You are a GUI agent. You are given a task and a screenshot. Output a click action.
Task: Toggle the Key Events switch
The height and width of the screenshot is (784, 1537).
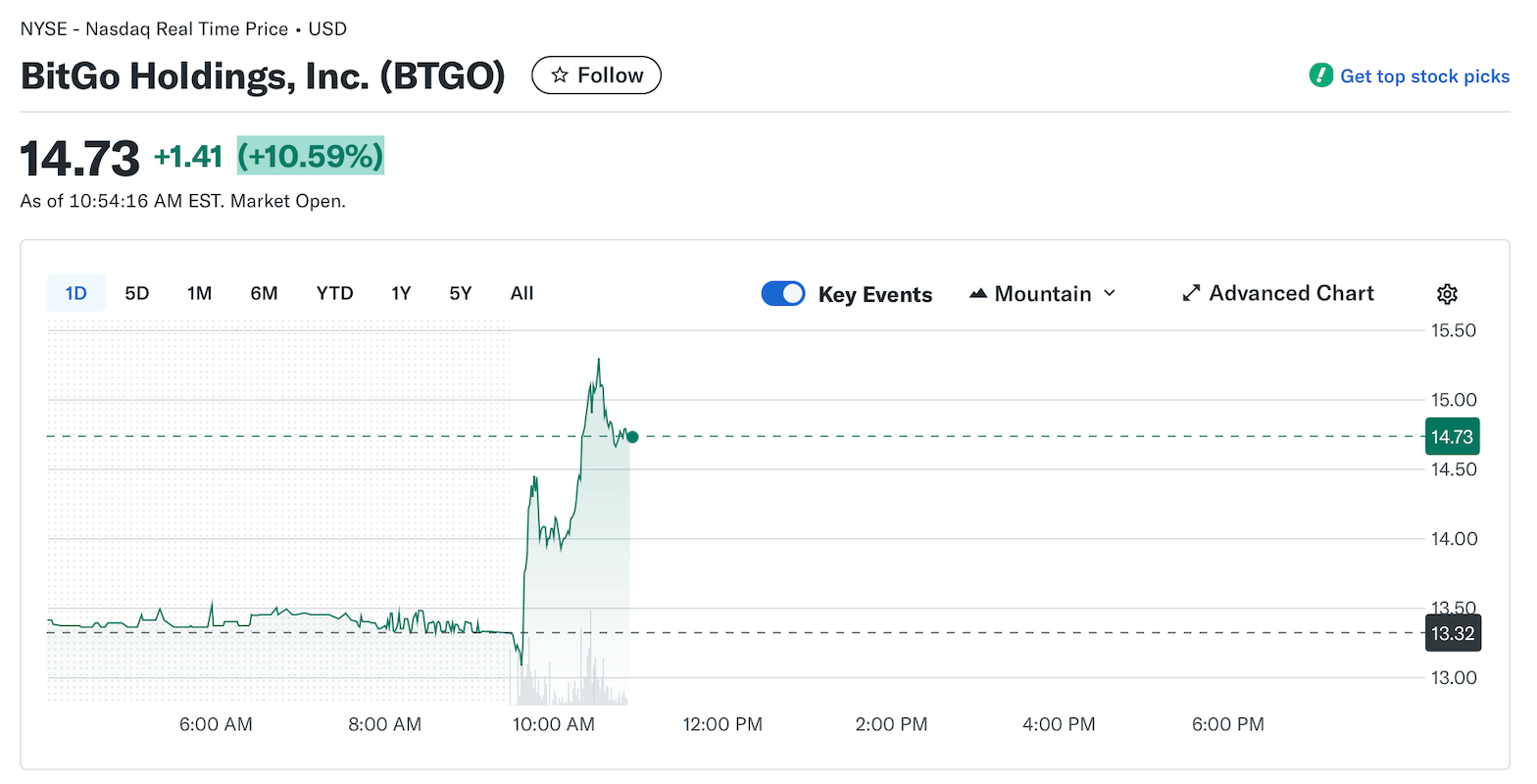point(783,294)
